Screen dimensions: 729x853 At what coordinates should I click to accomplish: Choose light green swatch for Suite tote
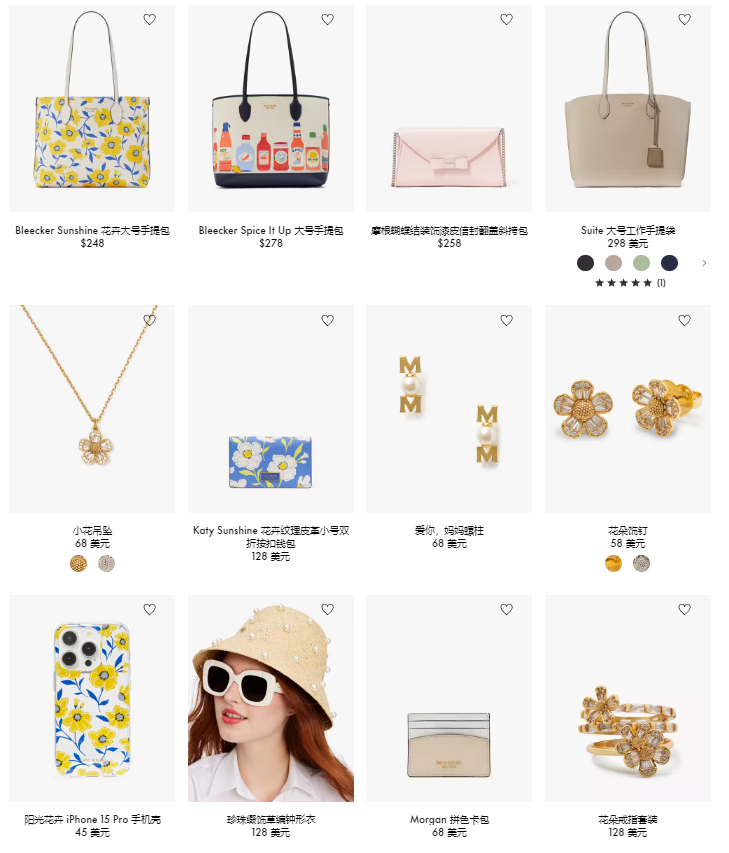[x=641, y=263]
